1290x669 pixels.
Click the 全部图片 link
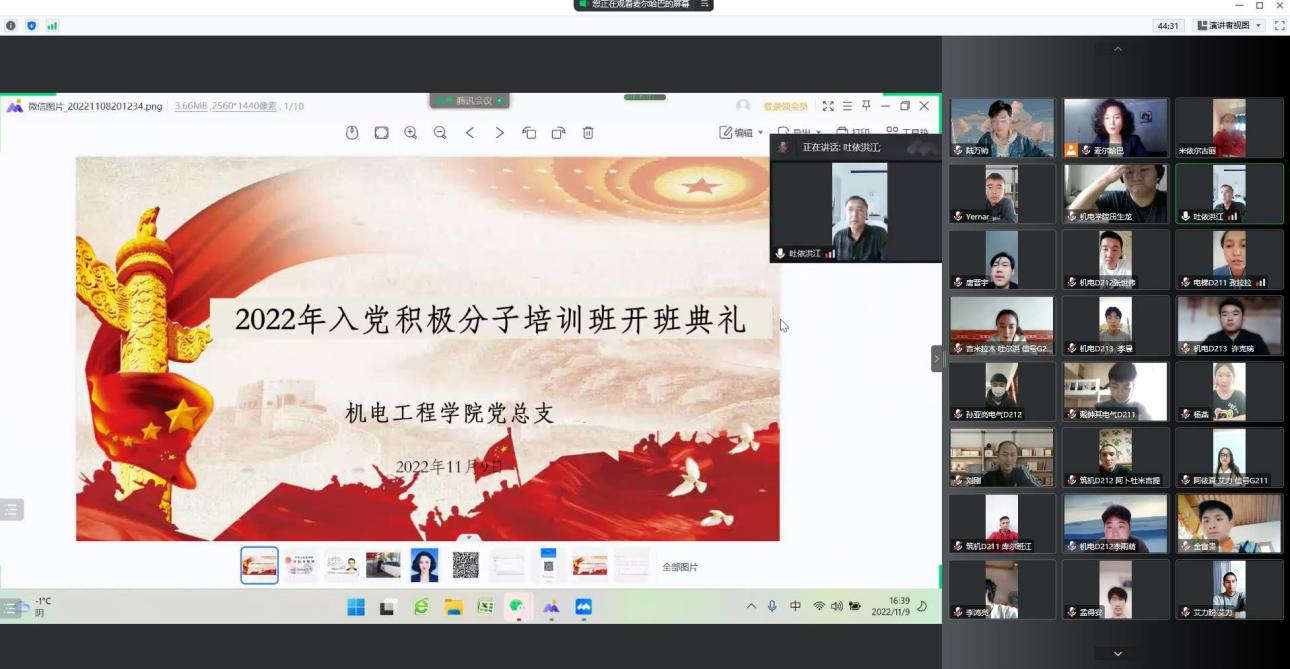(x=680, y=567)
